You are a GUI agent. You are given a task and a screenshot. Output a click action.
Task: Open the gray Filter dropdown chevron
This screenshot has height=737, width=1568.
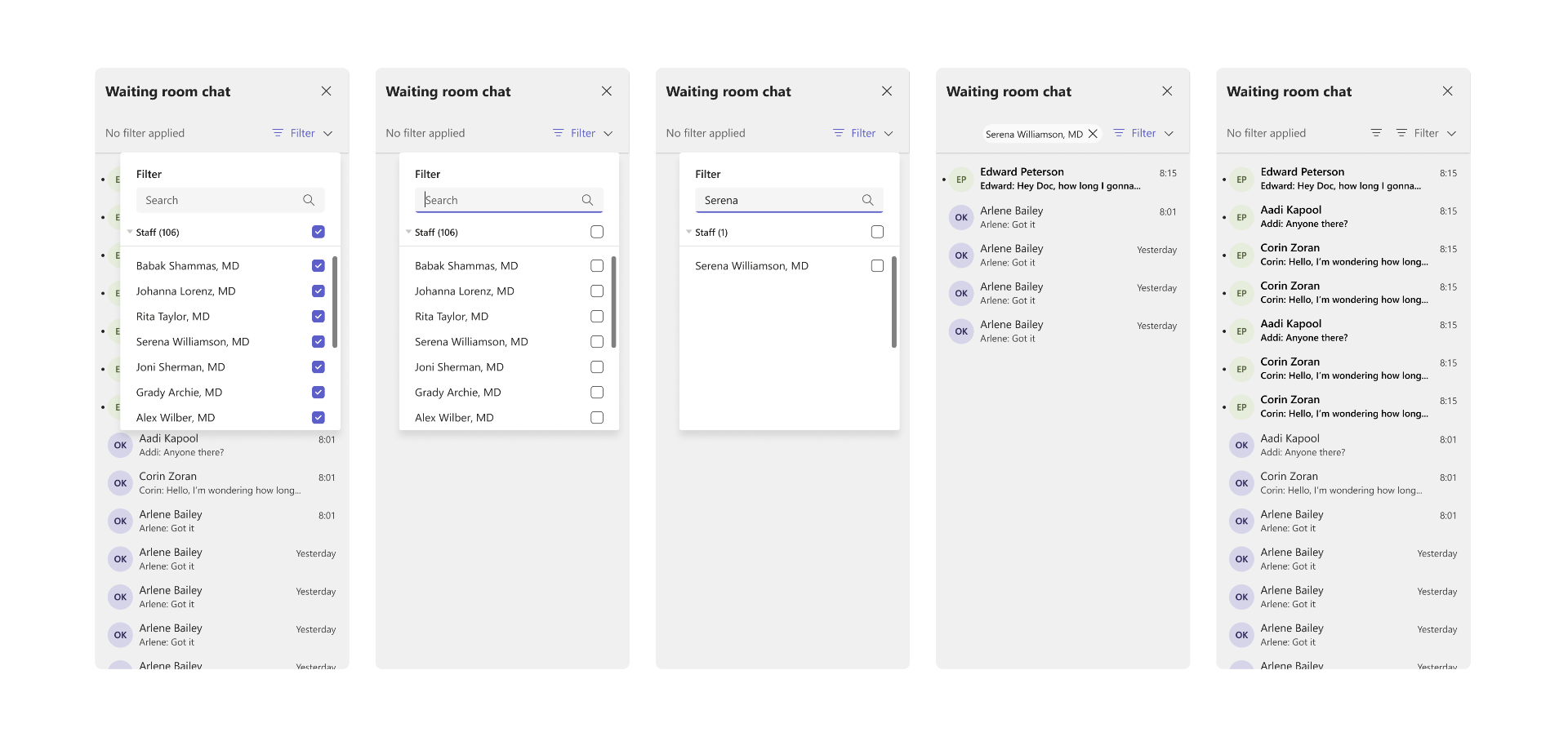[1451, 133]
